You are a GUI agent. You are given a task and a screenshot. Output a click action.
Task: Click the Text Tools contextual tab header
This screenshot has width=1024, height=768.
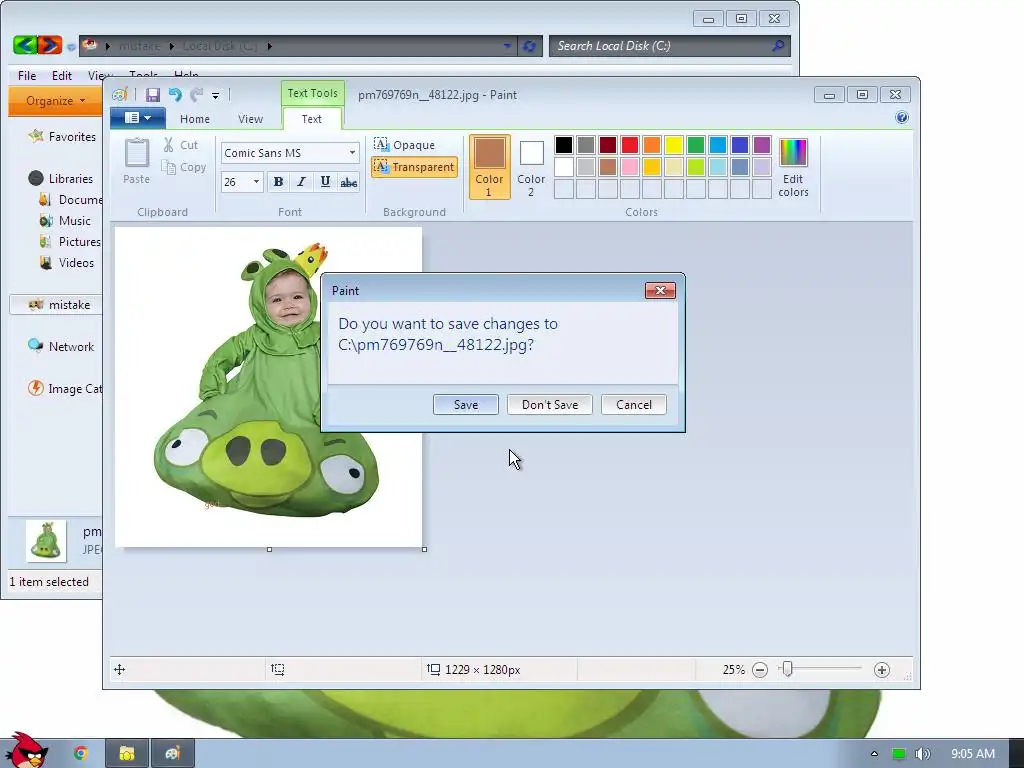click(313, 93)
